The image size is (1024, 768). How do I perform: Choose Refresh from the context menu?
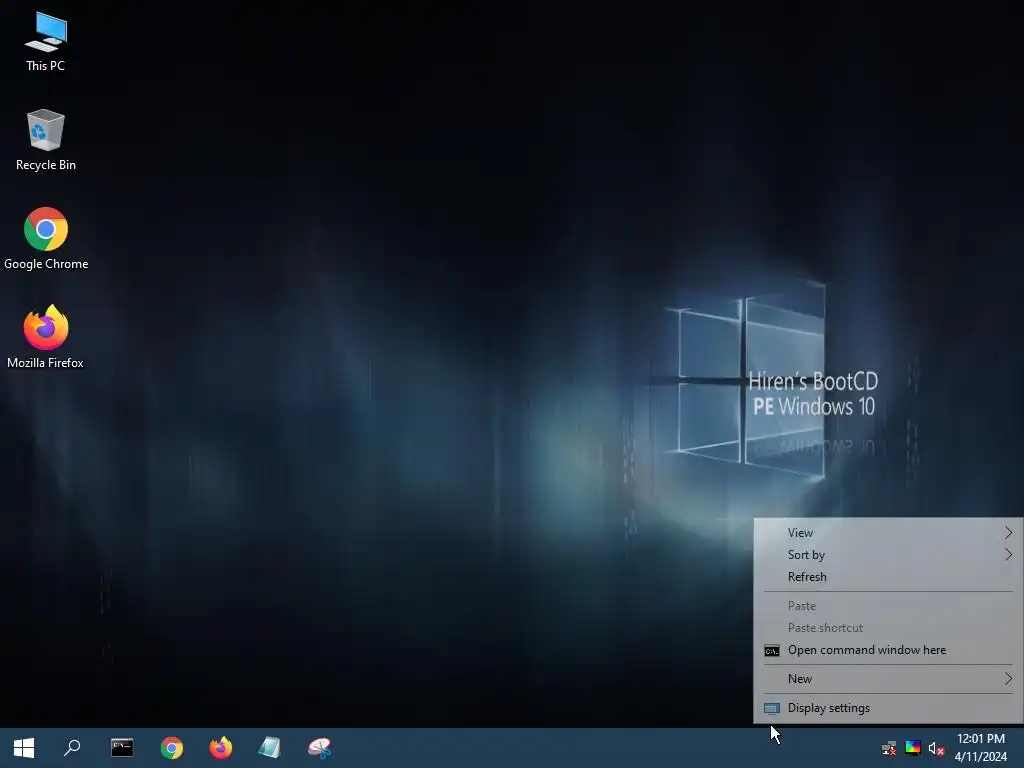pyautogui.click(x=888, y=577)
